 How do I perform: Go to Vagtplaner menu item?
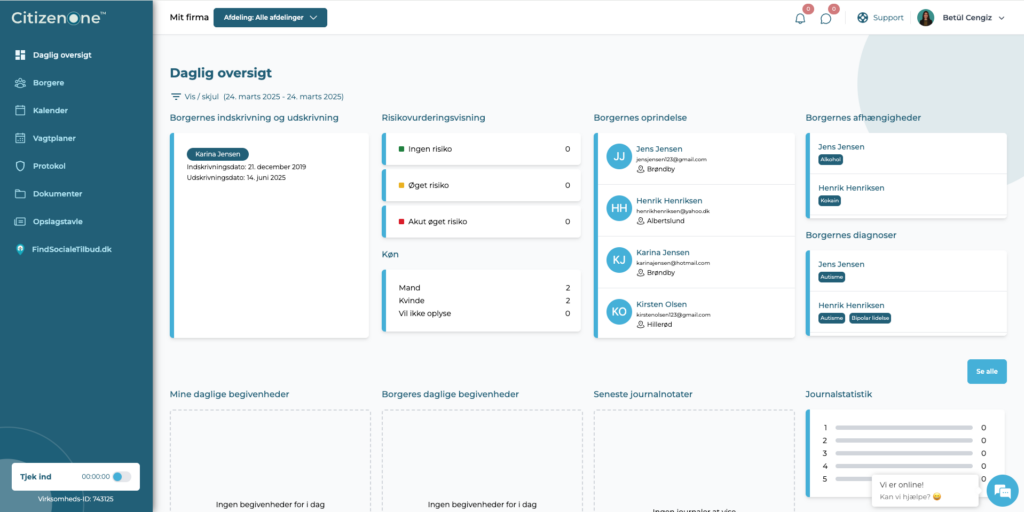[54, 138]
